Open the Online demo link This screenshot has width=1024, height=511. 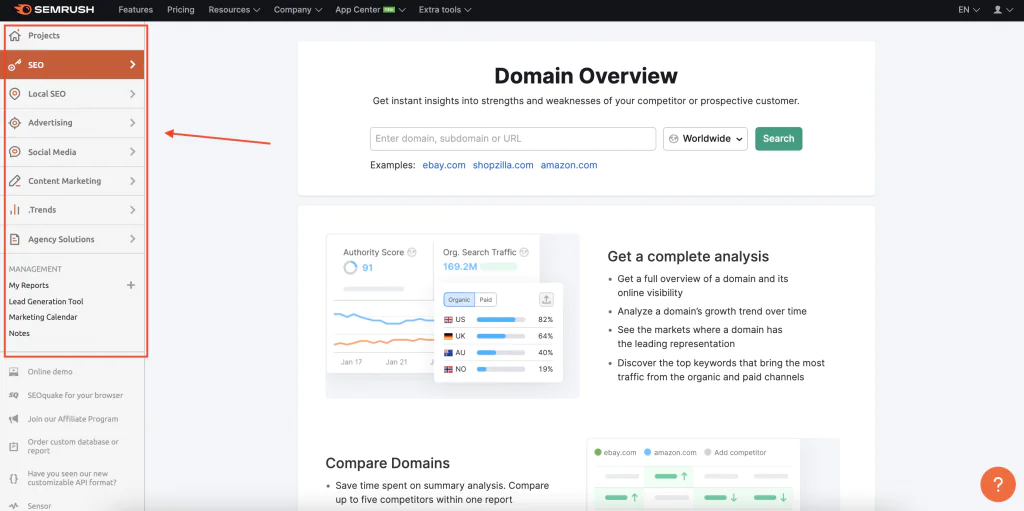(50, 372)
